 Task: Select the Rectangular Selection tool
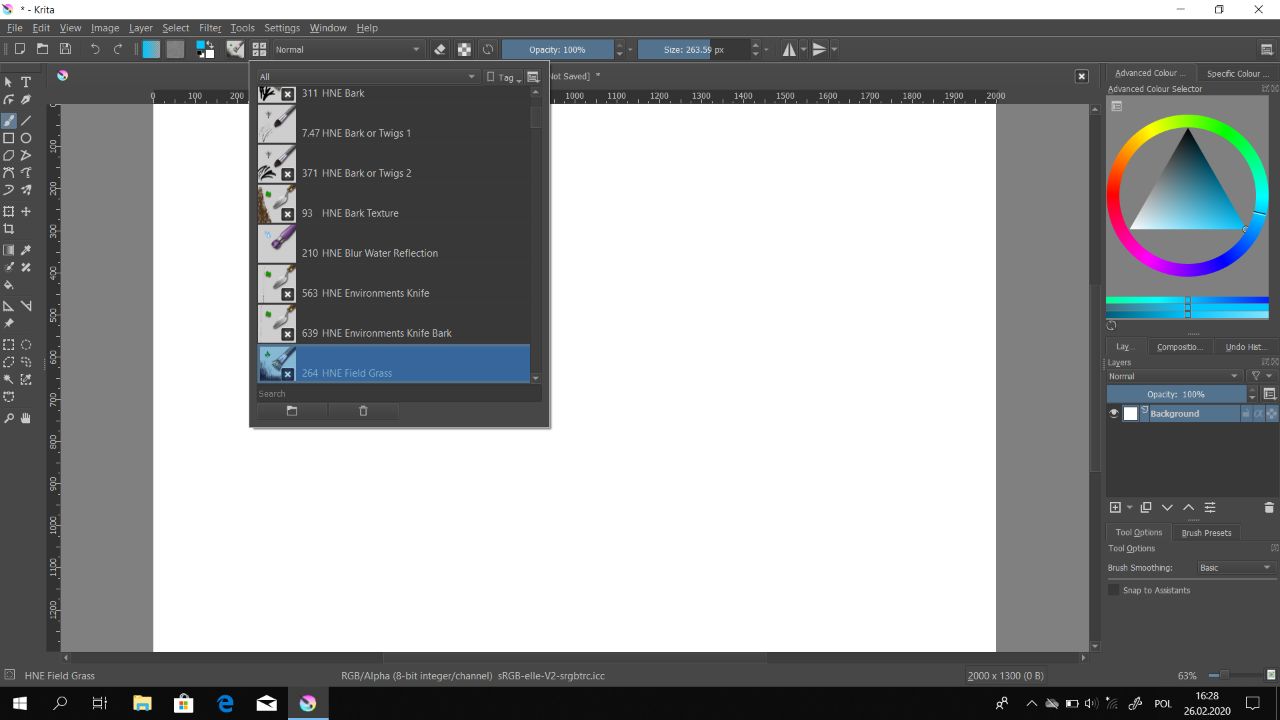(9, 344)
